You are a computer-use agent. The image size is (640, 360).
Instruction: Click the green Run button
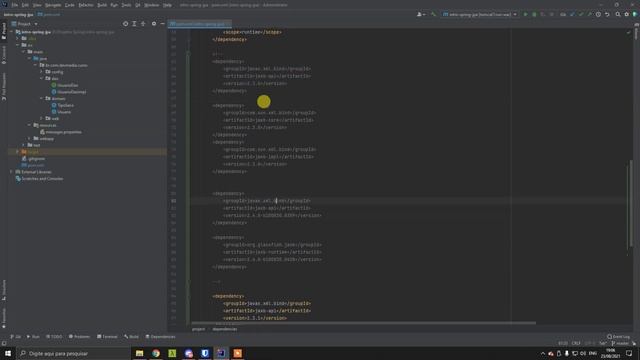click(525, 14)
